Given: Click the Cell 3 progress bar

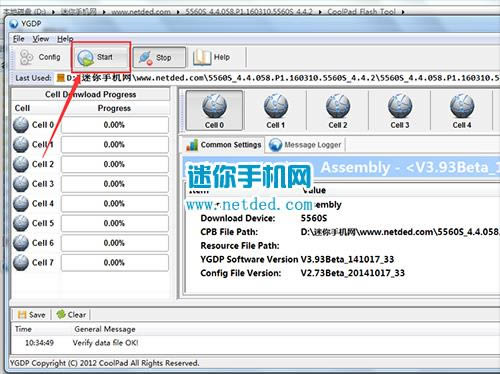Looking at the screenshot, I should coord(115,184).
